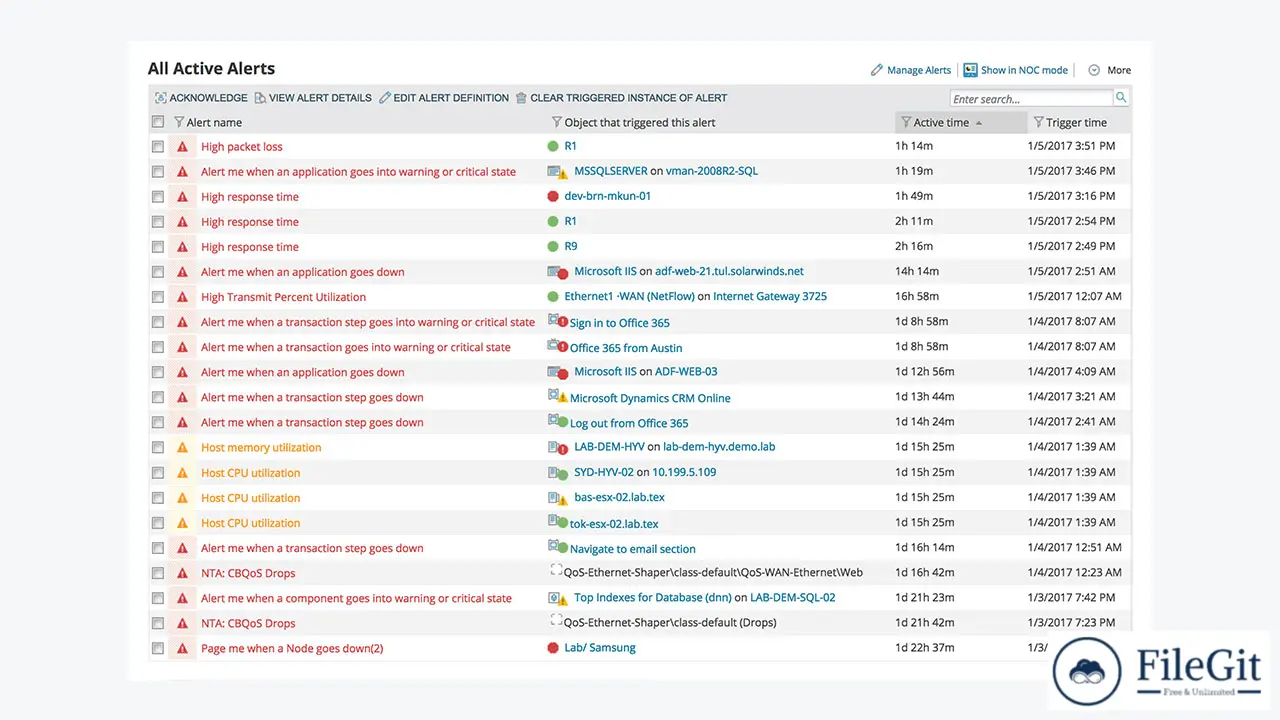Open LAB-DEM-SQL-02 node link

click(x=792, y=598)
